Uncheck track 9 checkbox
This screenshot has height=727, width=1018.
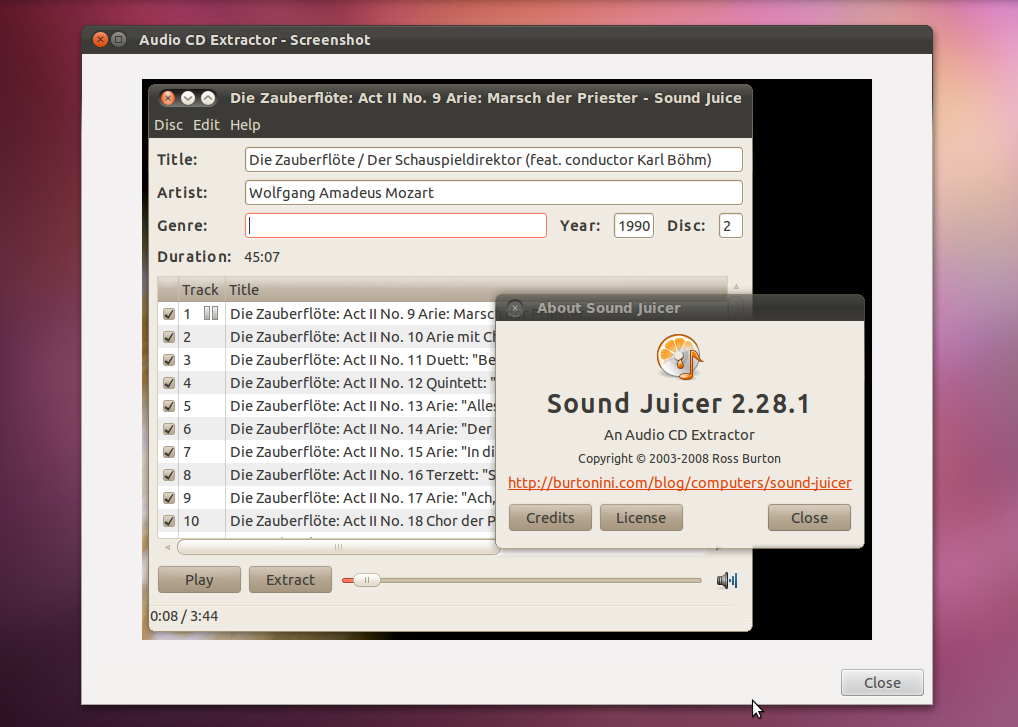(169, 498)
